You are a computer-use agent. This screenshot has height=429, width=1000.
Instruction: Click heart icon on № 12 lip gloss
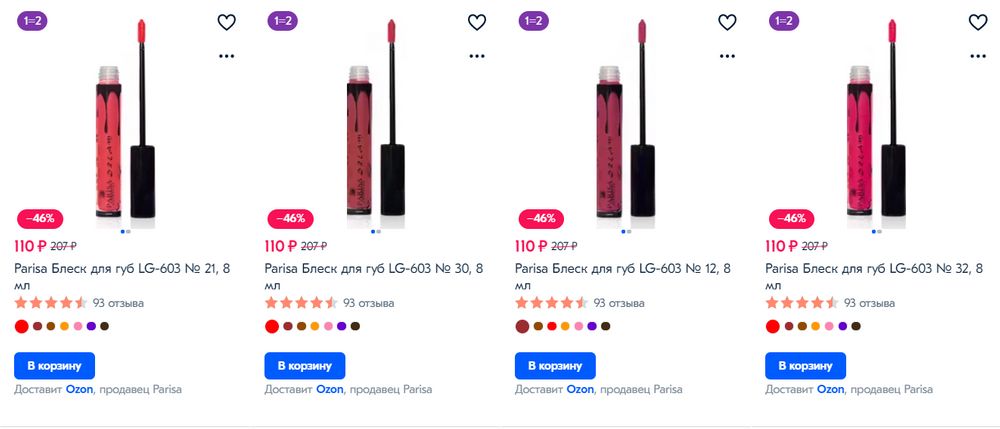click(727, 22)
